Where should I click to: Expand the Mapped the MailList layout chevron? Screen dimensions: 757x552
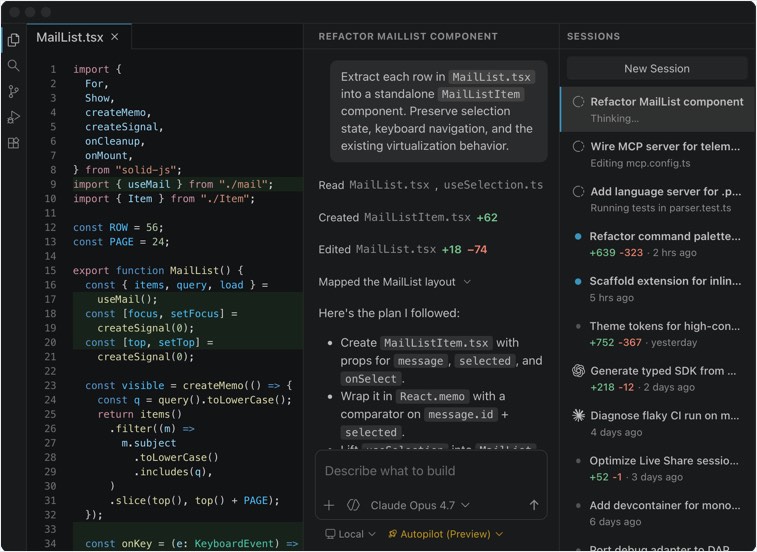(x=467, y=282)
